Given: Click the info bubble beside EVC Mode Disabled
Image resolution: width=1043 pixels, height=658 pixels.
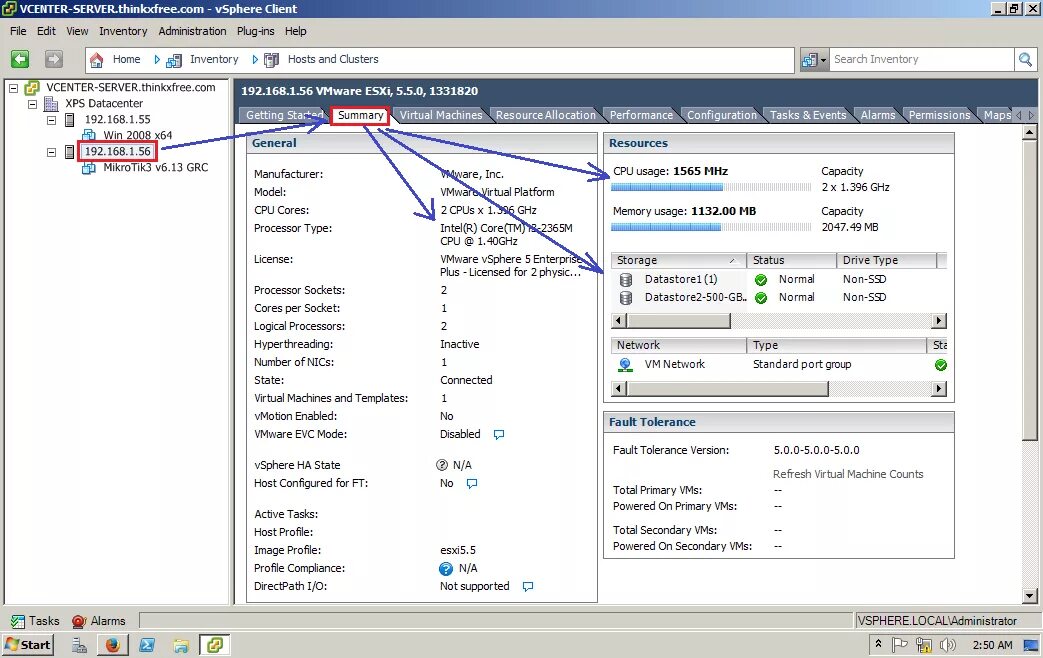Looking at the screenshot, I should [x=499, y=434].
